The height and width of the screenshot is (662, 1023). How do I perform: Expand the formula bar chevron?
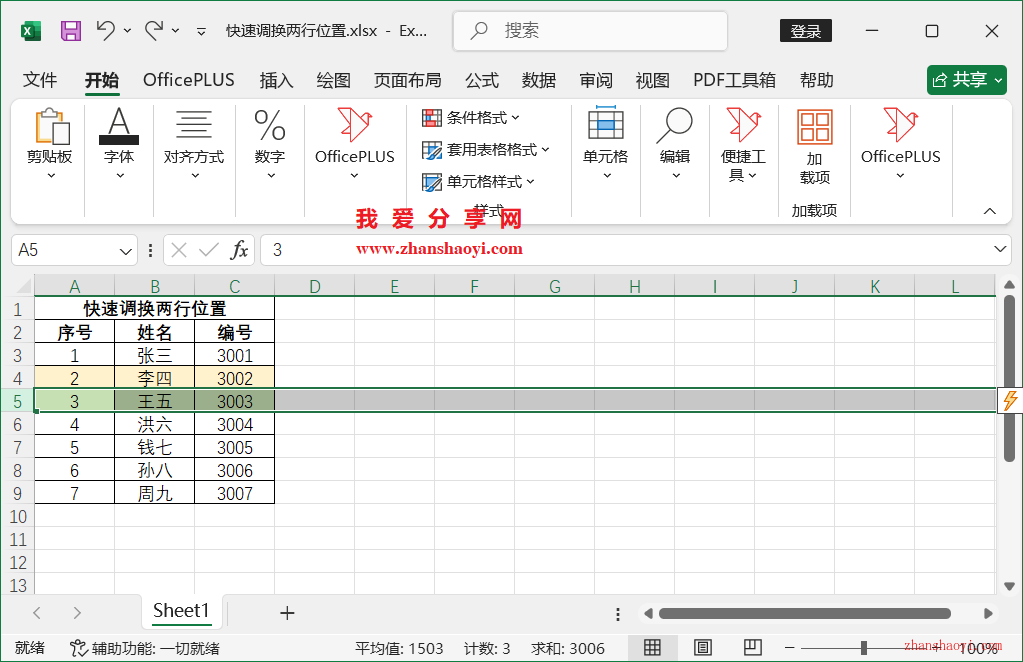point(1000,249)
